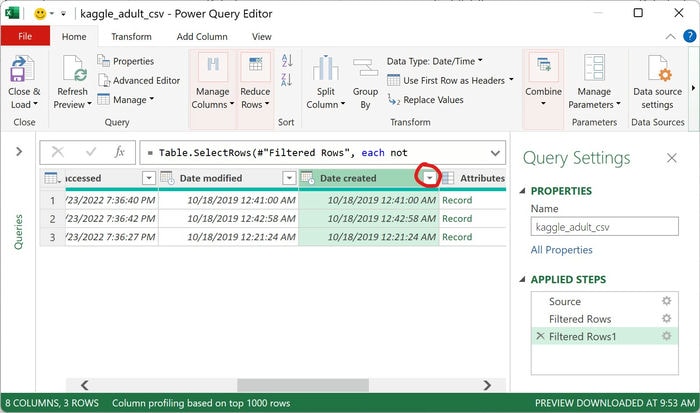Click the Refresh Preview icon
The height and width of the screenshot is (413, 700).
74,68
